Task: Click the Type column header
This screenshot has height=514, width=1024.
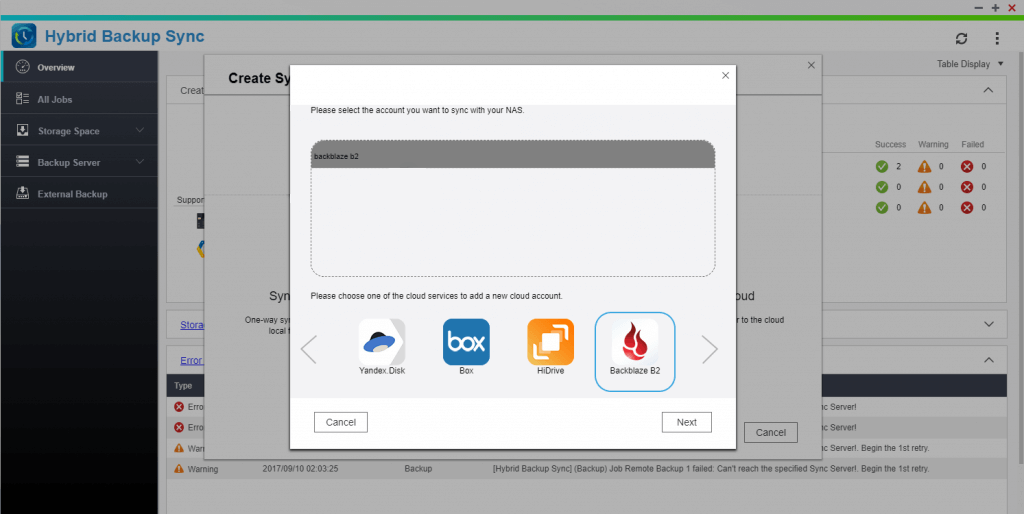Action: click(183, 385)
